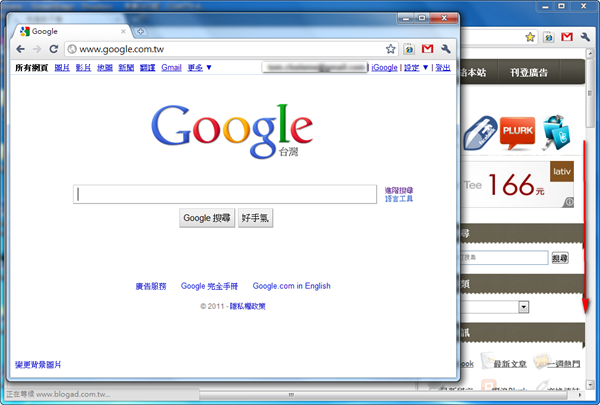Click the lativ Tee 166元 ad banner
The width and height of the screenshot is (600, 405).
[517, 185]
